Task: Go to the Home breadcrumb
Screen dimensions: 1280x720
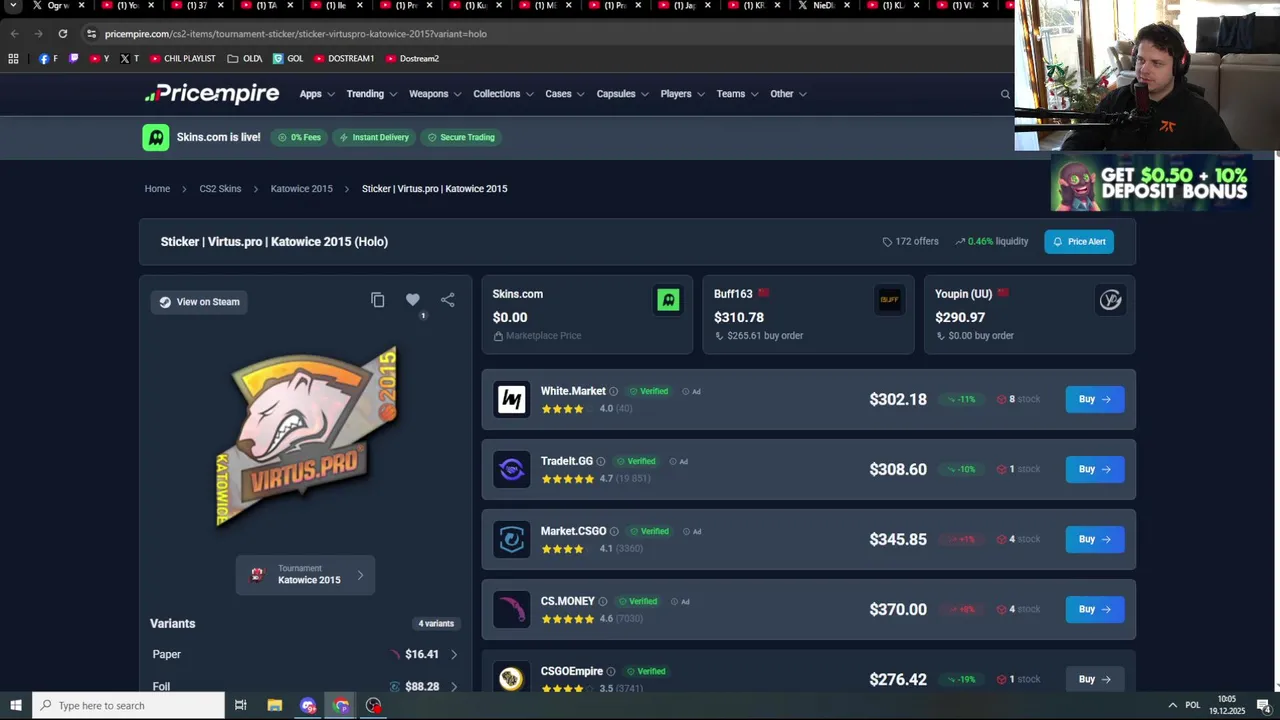Action: pos(157,189)
